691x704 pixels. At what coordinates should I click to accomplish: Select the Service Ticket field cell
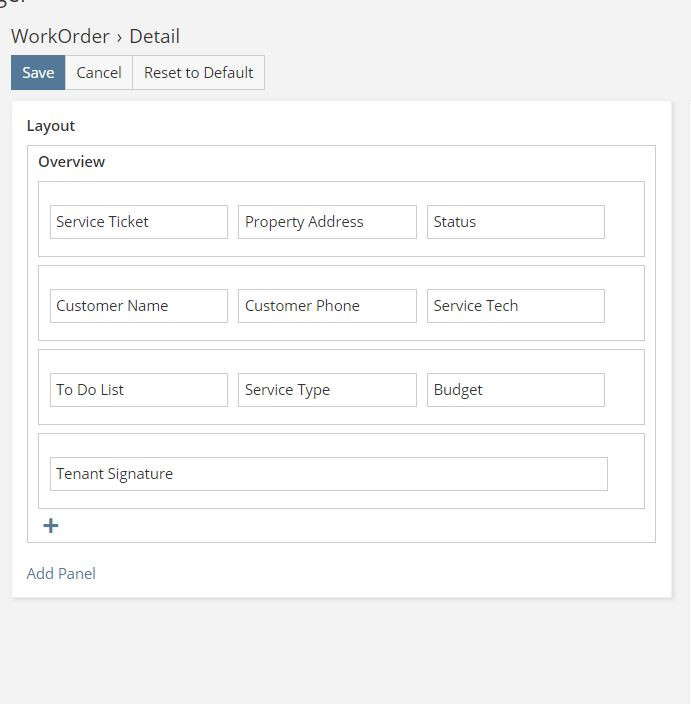pos(139,222)
